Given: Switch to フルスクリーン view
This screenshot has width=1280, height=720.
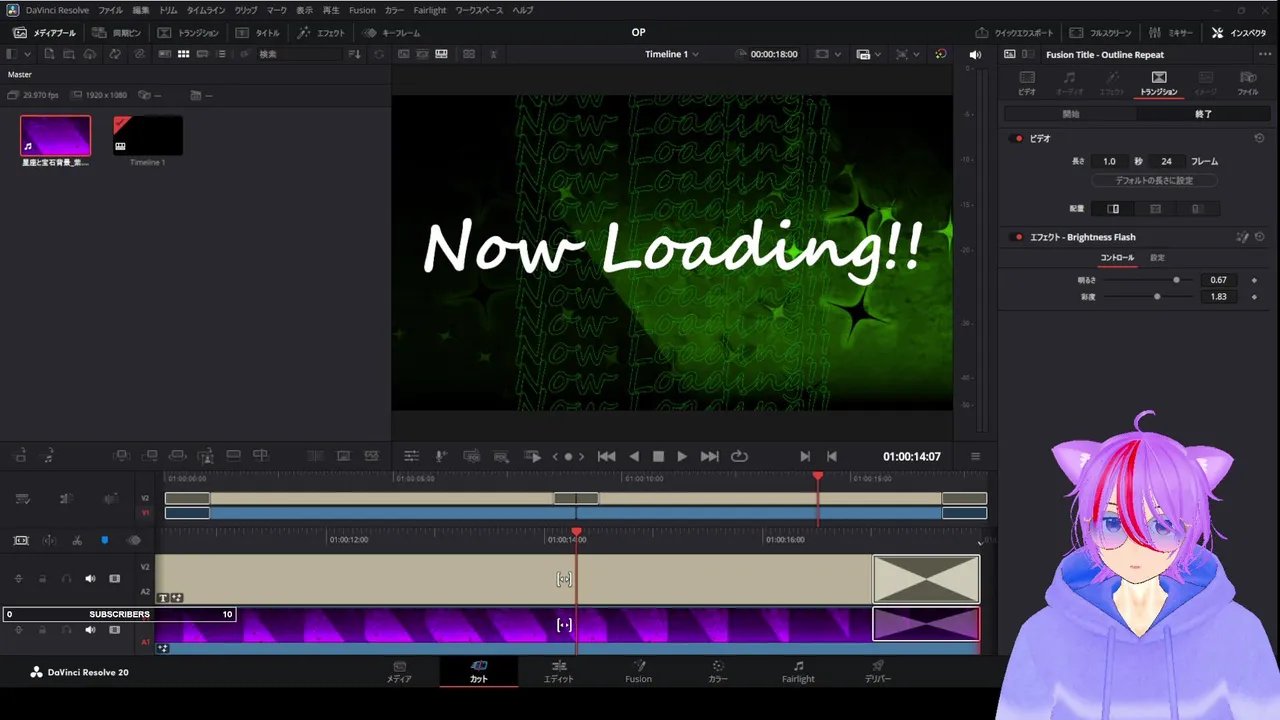Looking at the screenshot, I should [x=1101, y=33].
